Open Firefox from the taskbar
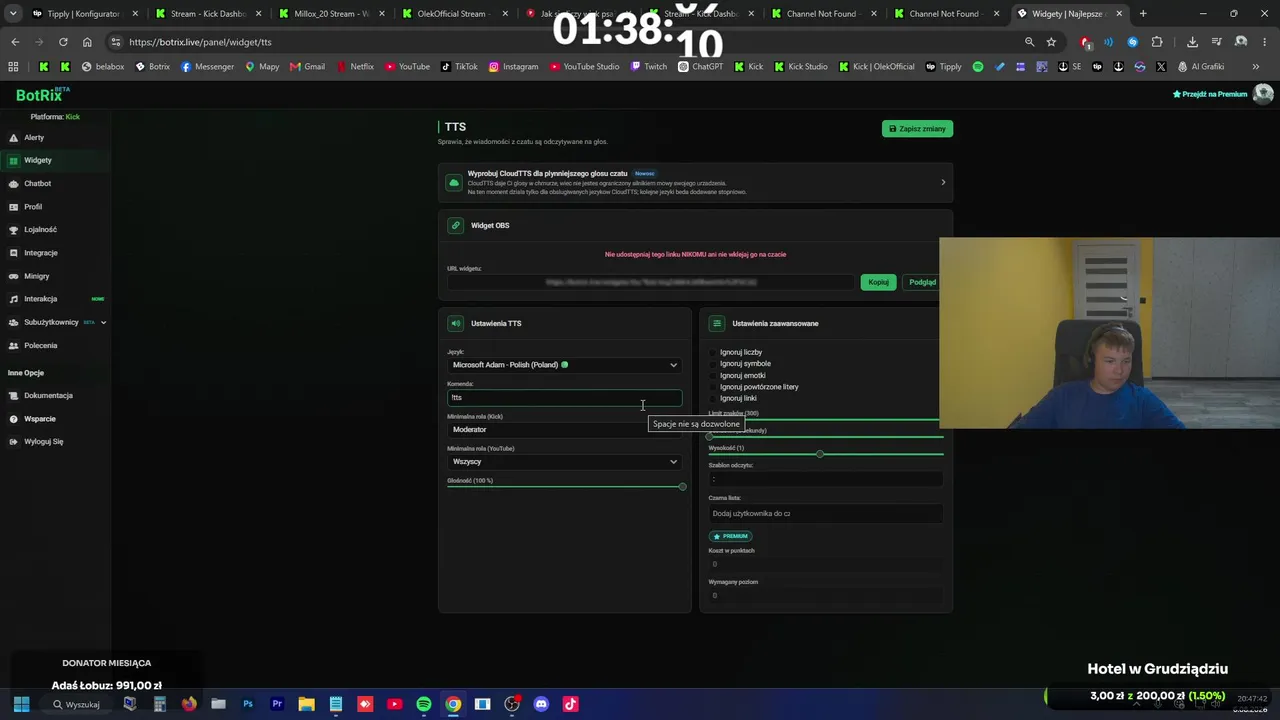This screenshot has height=720, width=1280. (189, 704)
